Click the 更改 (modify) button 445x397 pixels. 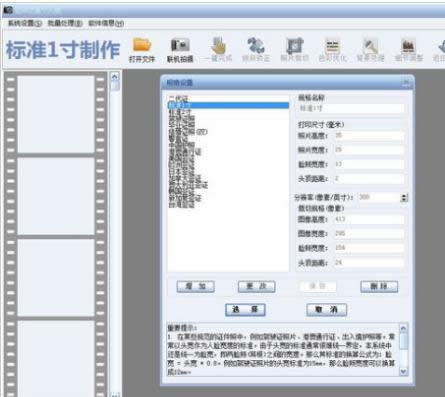(x=257, y=286)
